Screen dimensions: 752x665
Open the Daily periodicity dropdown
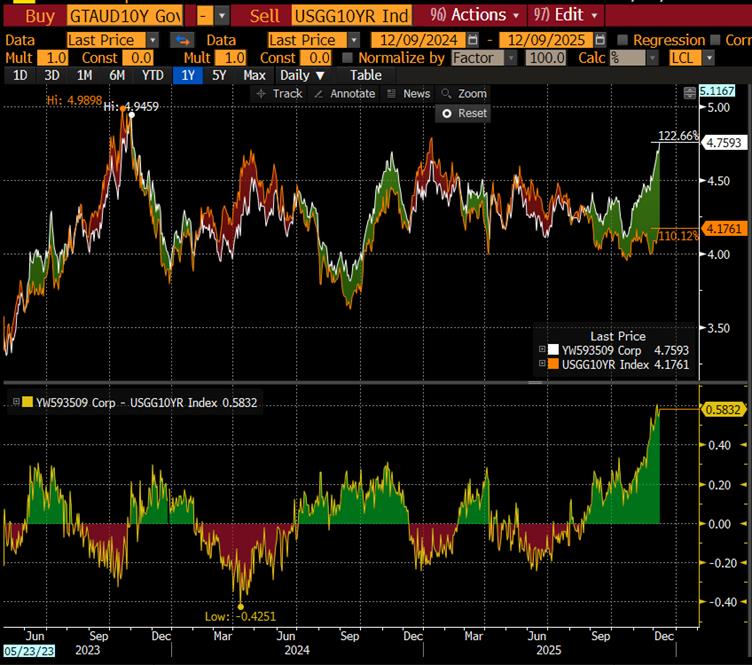coord(302,75)
